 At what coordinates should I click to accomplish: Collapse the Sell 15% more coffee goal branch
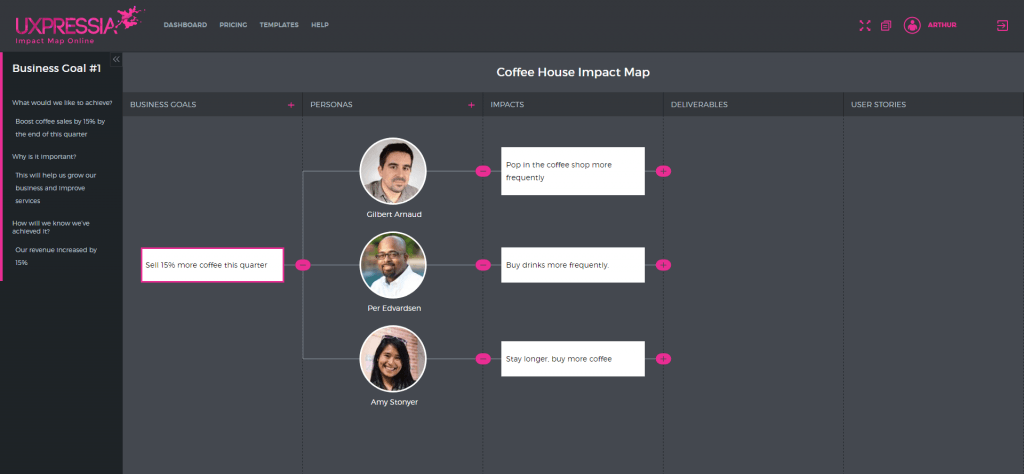pyautogui.click(x=303, y=265)
